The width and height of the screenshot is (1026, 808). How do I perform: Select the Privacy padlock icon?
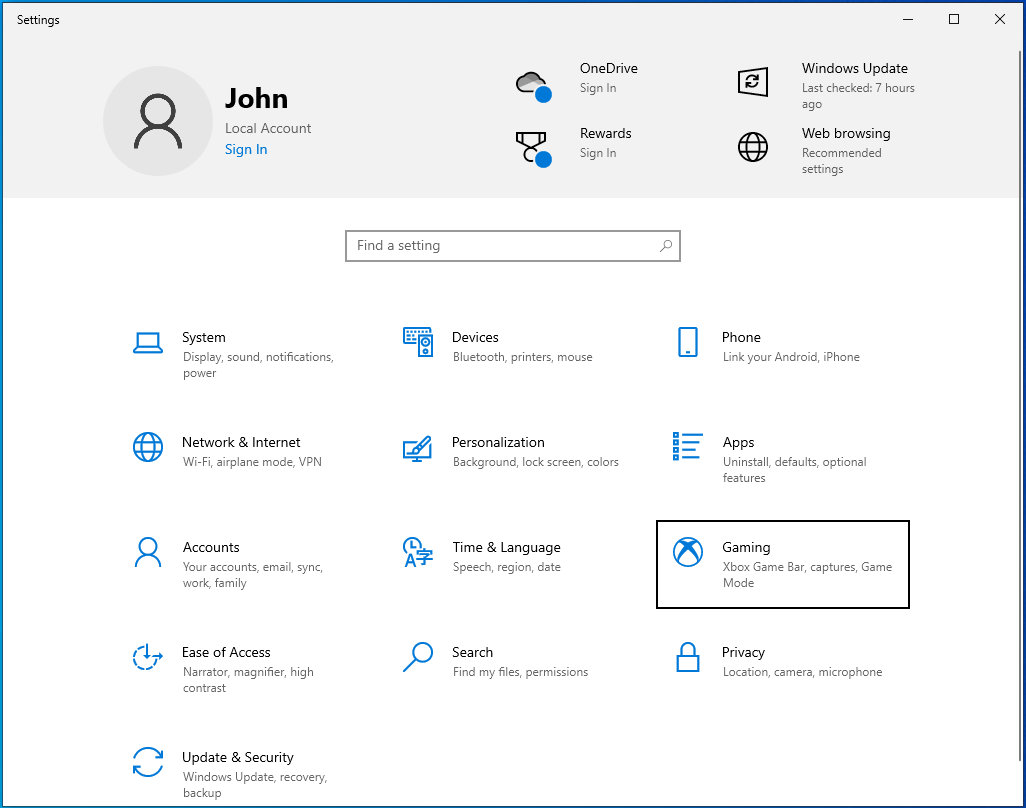point(687,657)
